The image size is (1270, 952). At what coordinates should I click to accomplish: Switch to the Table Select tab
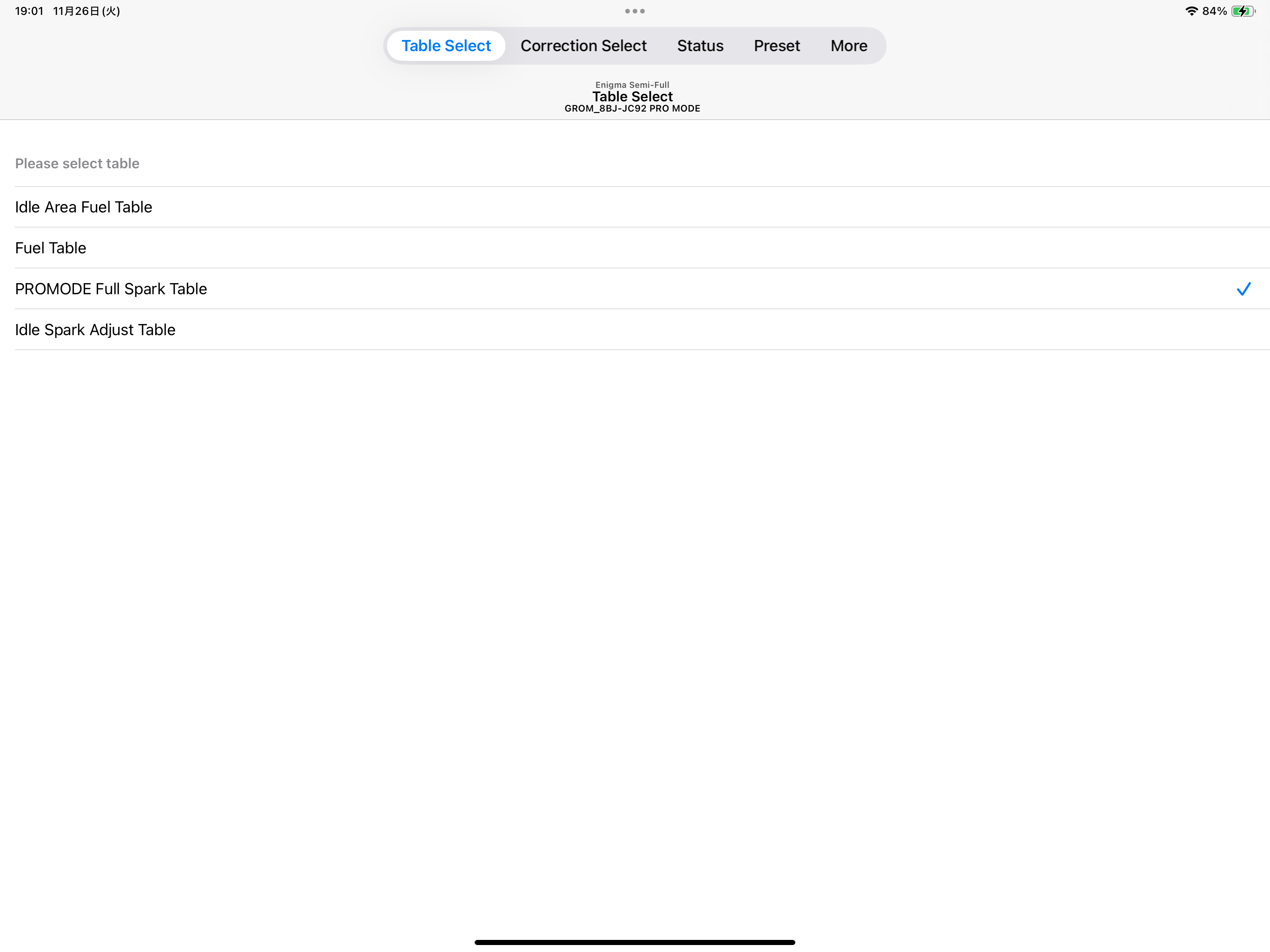[x=445, y=46]
